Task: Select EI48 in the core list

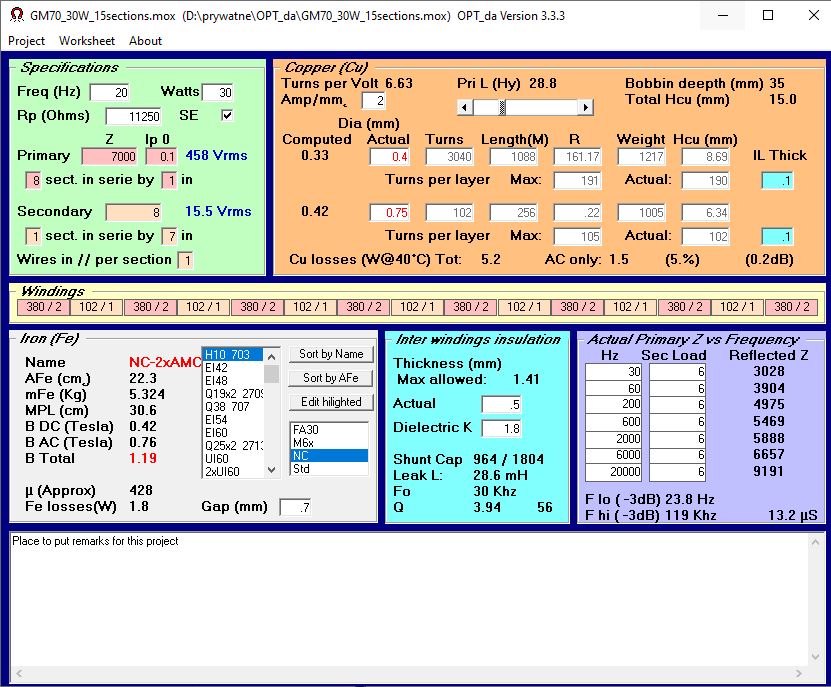Action: (233, 381)
